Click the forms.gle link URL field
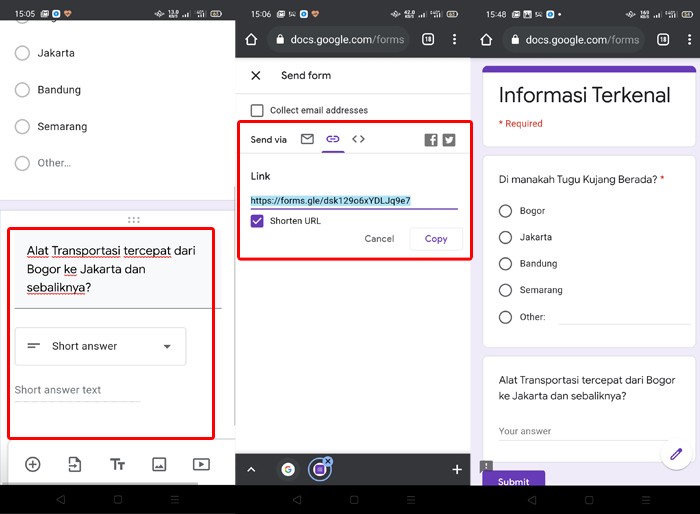 coord(354,201)
